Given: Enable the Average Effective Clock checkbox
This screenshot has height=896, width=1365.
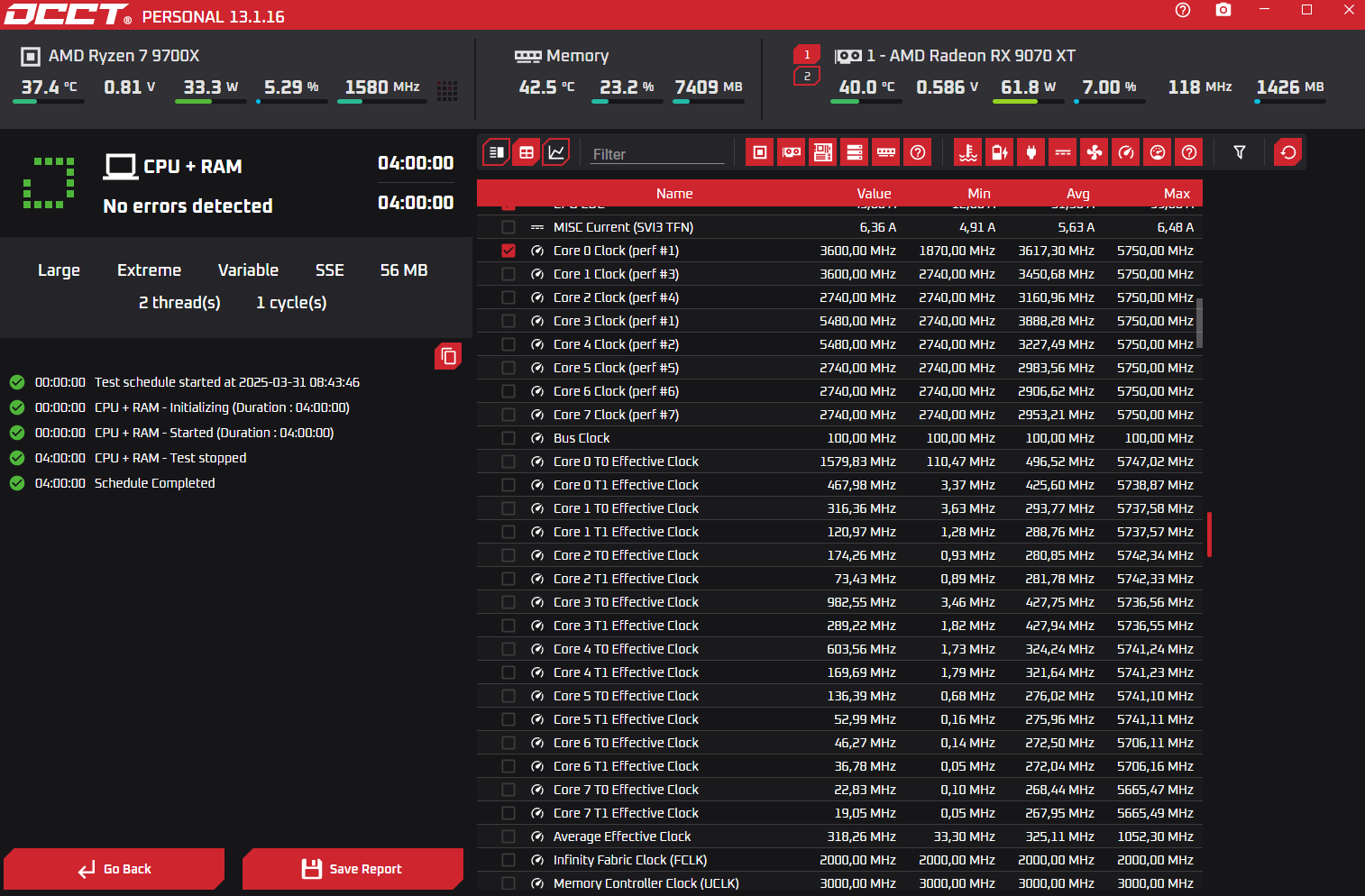Looking at the screenshot, I should point(508,837).
